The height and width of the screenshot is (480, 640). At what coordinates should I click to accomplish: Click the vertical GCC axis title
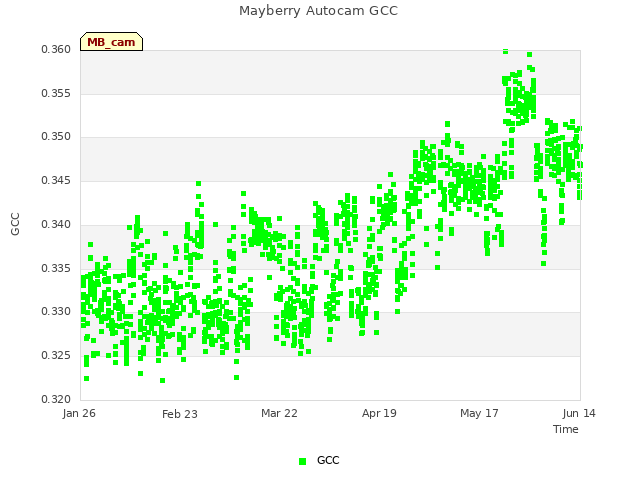click(15, 224)
